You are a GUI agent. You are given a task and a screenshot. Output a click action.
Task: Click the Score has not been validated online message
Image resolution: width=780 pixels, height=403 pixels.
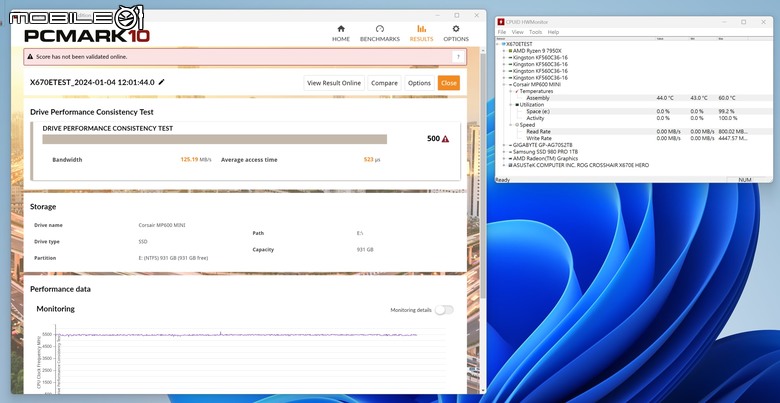tap(82, 57)
